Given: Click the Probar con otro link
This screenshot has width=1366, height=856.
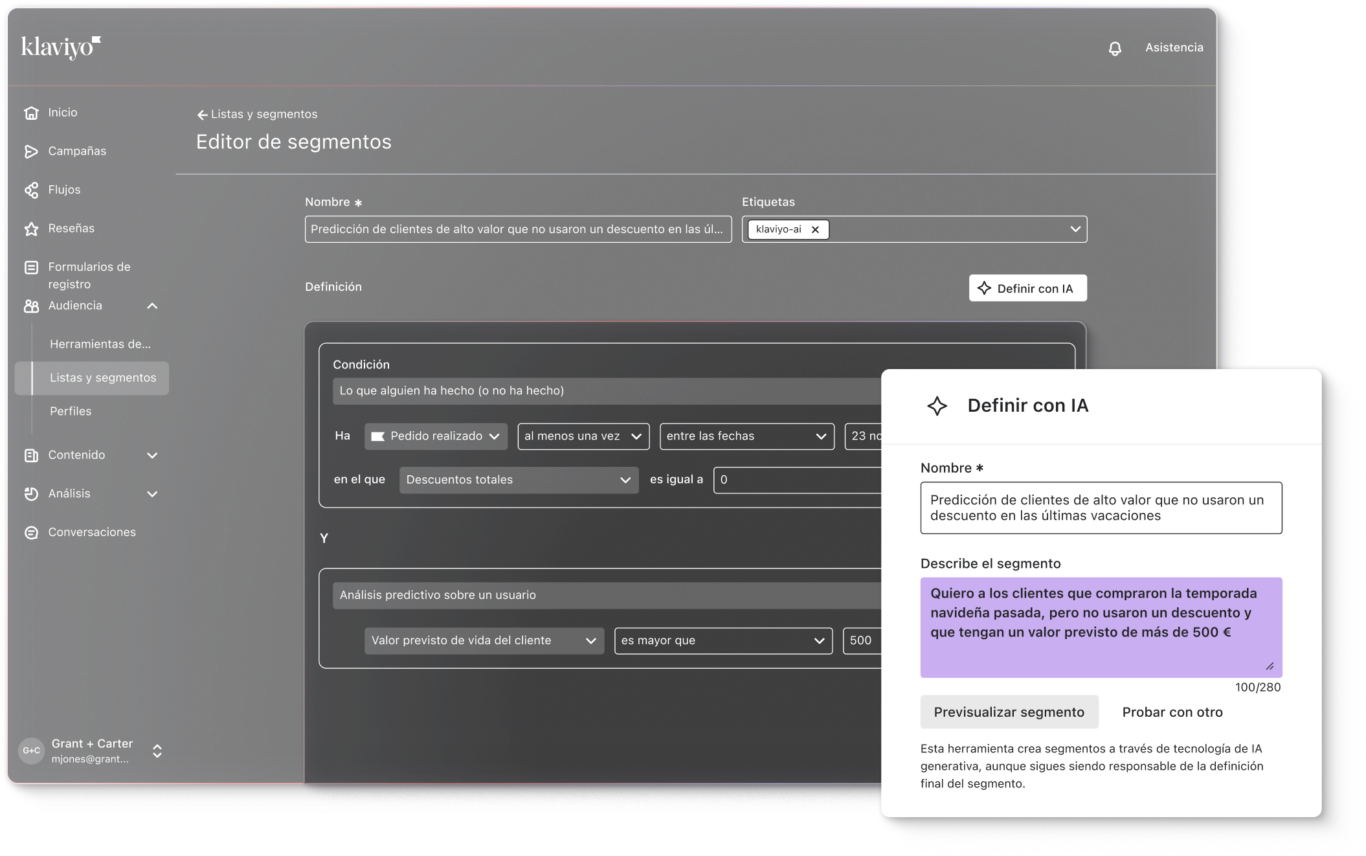Looking at the screenshot, I should tap(1172, 712).
